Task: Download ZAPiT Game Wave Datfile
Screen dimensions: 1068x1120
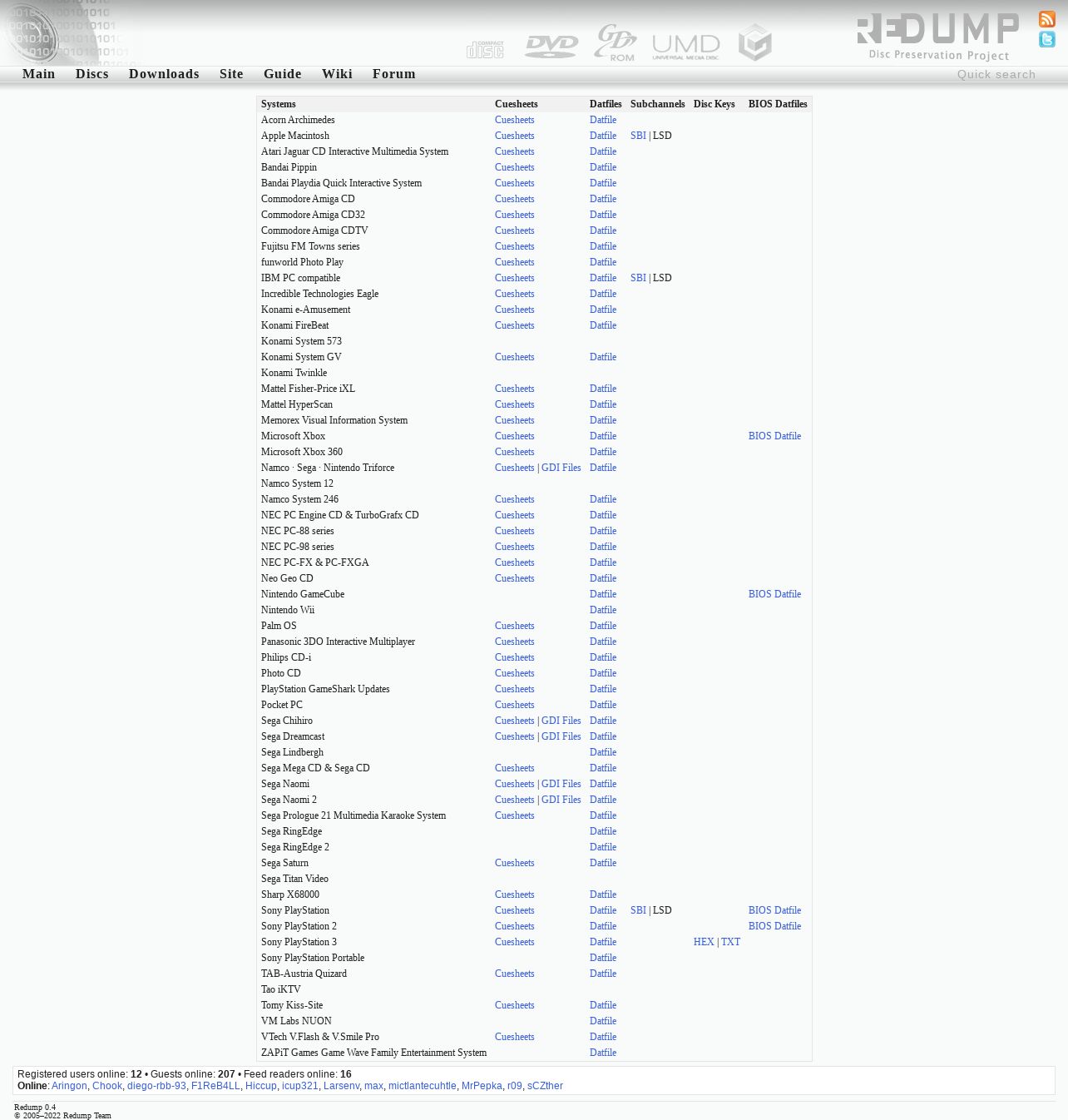Action: tap(603, 1053)
